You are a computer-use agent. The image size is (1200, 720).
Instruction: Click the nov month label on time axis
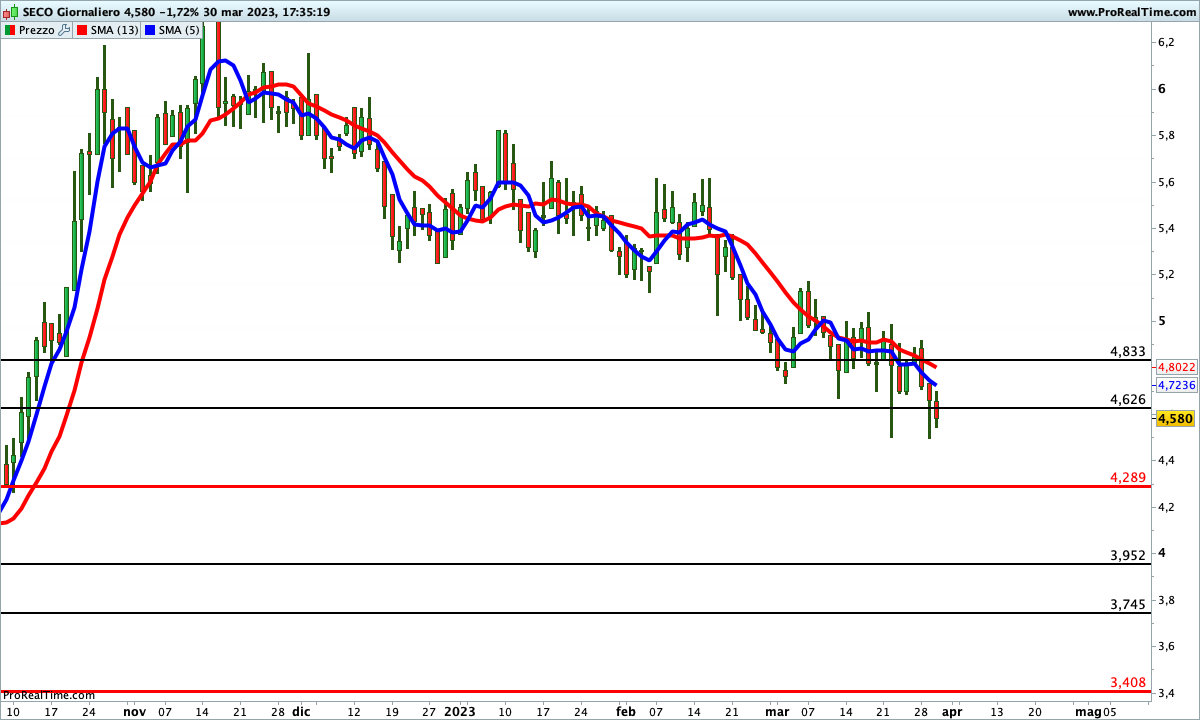(x=135, y=712)
